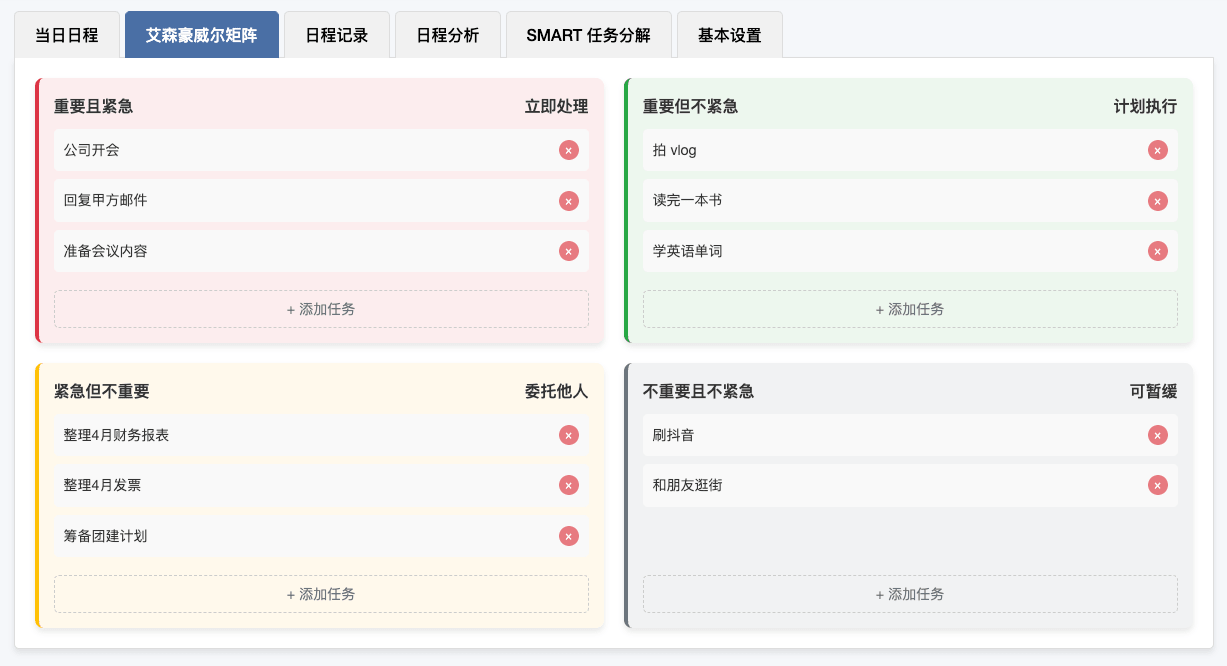Open the 基本设置 tab
Screen dimensions: 1227x666
tap(730, 35)
